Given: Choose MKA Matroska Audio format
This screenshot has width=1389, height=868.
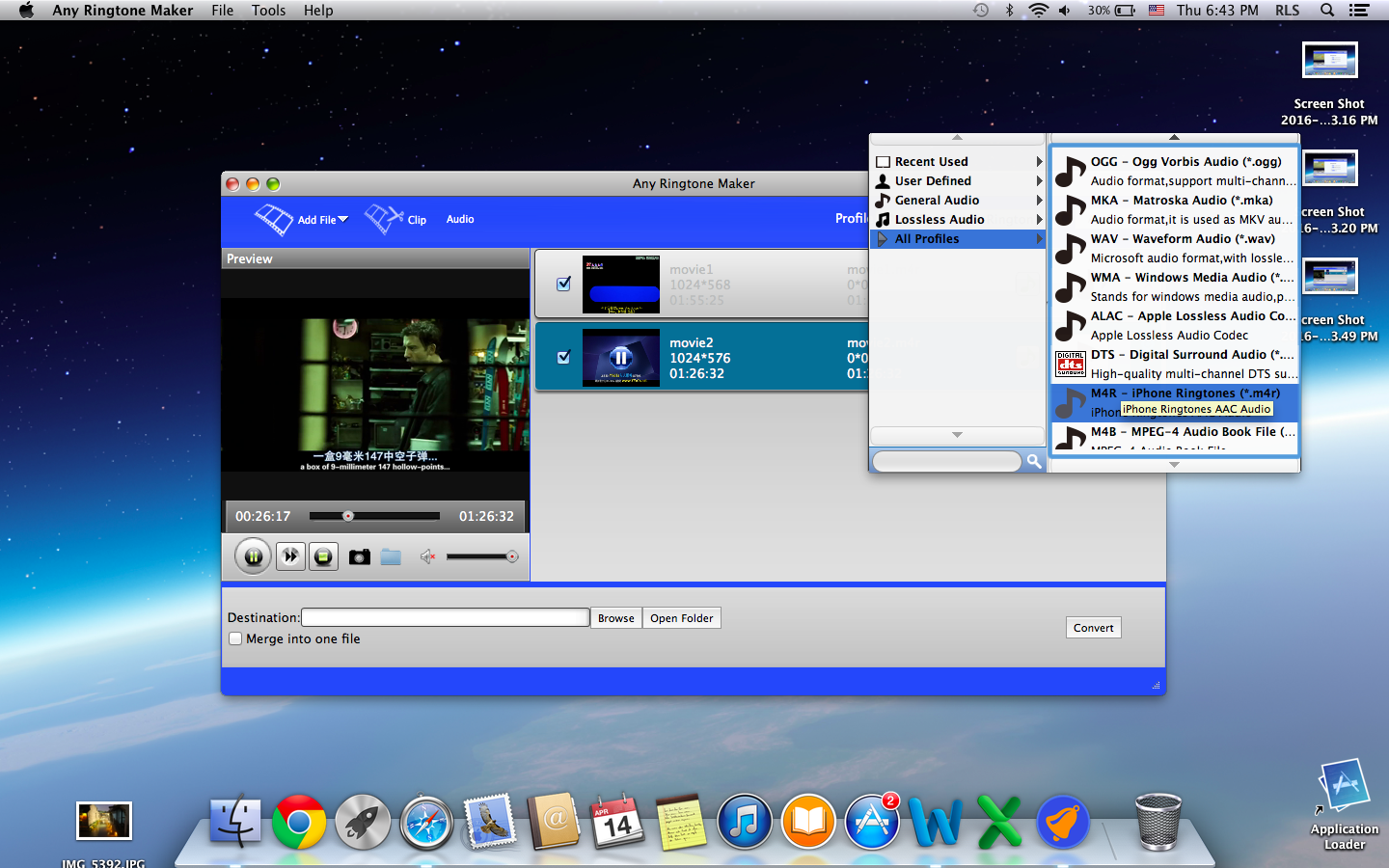Looking at the screenshot, I should pos(1175,209).
